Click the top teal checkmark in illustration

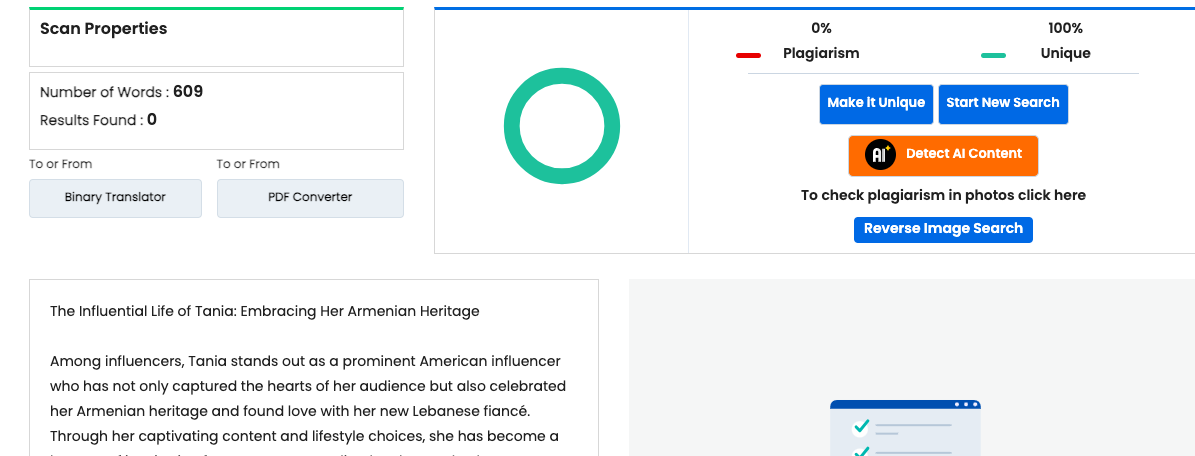coord(860,427)
